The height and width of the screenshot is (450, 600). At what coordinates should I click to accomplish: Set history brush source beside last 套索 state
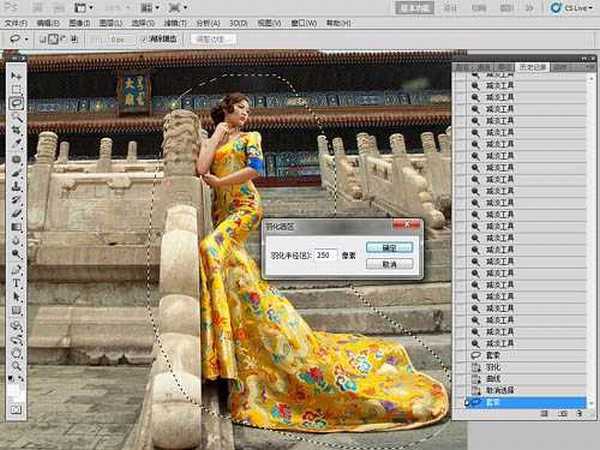tap(464, 402)
